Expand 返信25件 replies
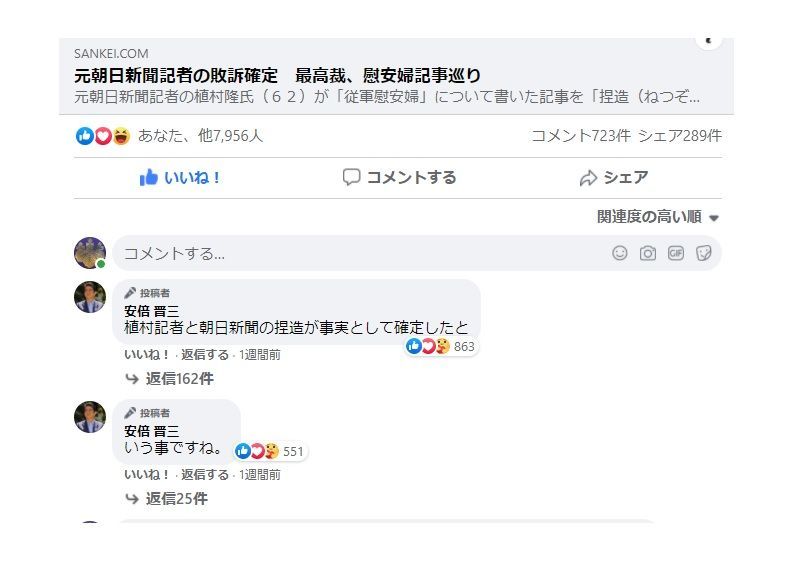Image resolution: width=799 pixels, height=570 pixels. click(167, 499)
